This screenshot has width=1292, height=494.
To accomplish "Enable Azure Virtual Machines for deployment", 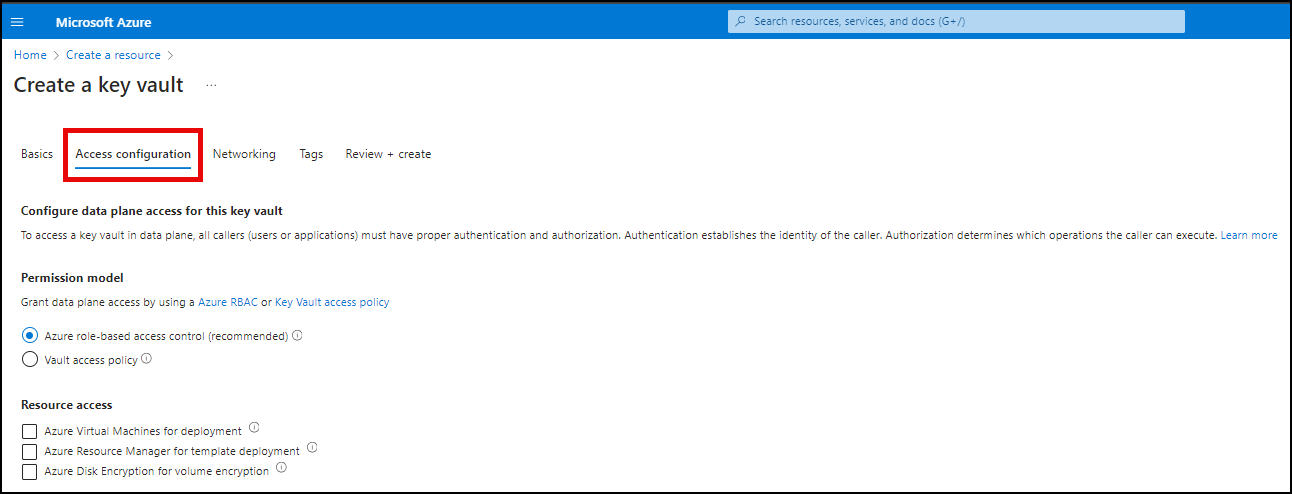I will click(30, 431).
